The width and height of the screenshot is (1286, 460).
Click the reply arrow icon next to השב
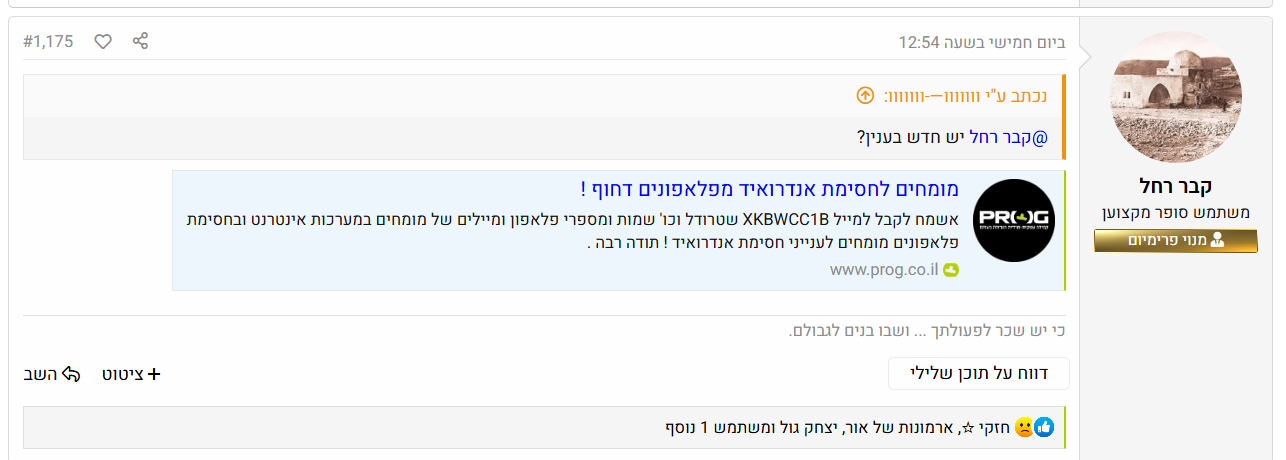[x=71, y=374]
